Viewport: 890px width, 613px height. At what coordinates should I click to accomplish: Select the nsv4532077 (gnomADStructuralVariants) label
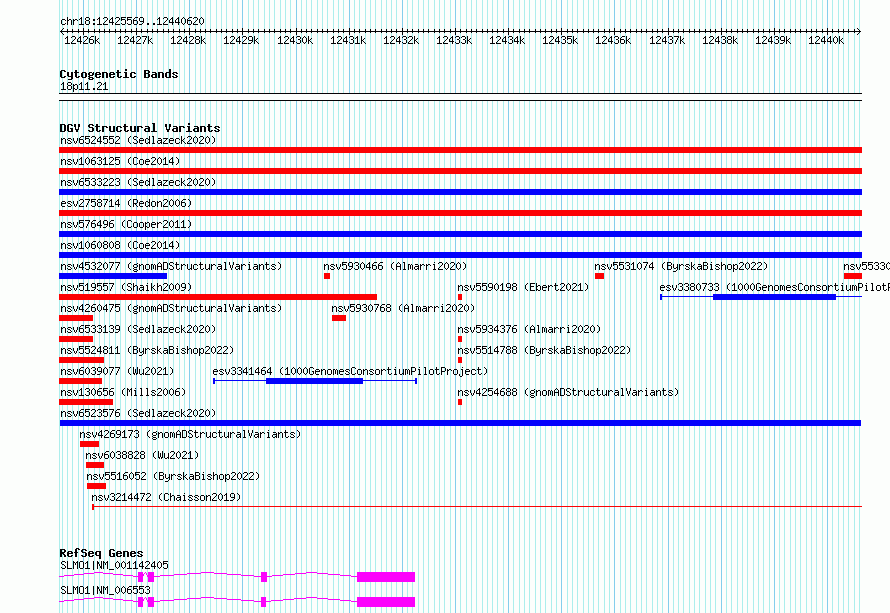tap(171, 266)
